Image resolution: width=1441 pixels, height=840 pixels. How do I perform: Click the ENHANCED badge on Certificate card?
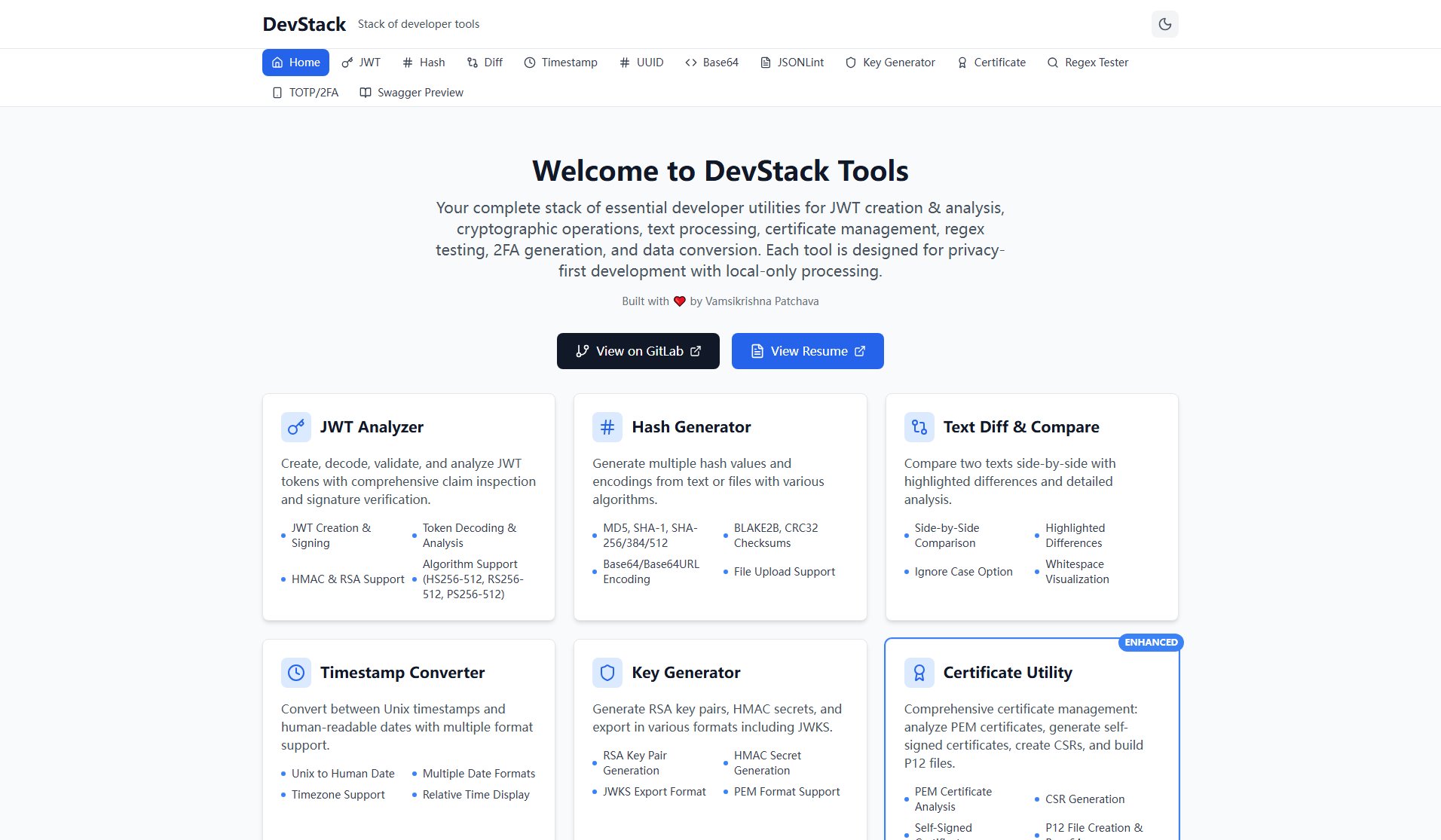click(1151, 643)
